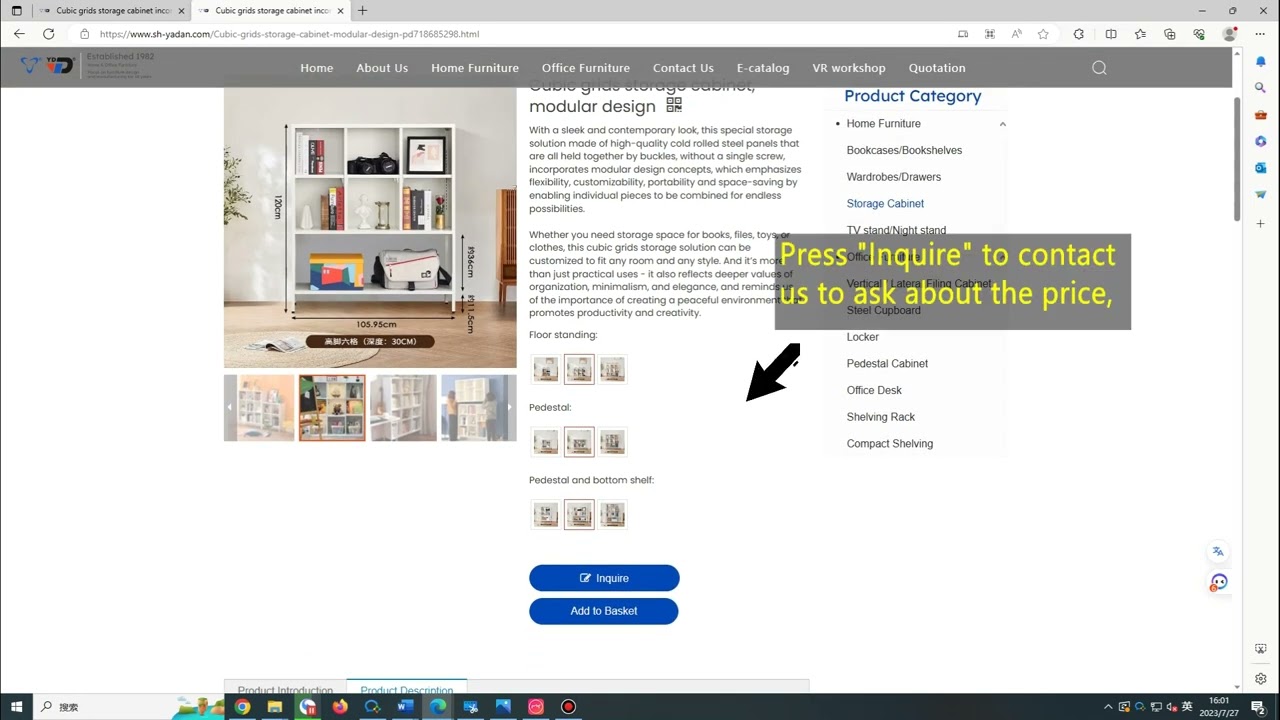Open Word from the taskbar
This screenshot has height=720, width=1280.
pos(405,706)
